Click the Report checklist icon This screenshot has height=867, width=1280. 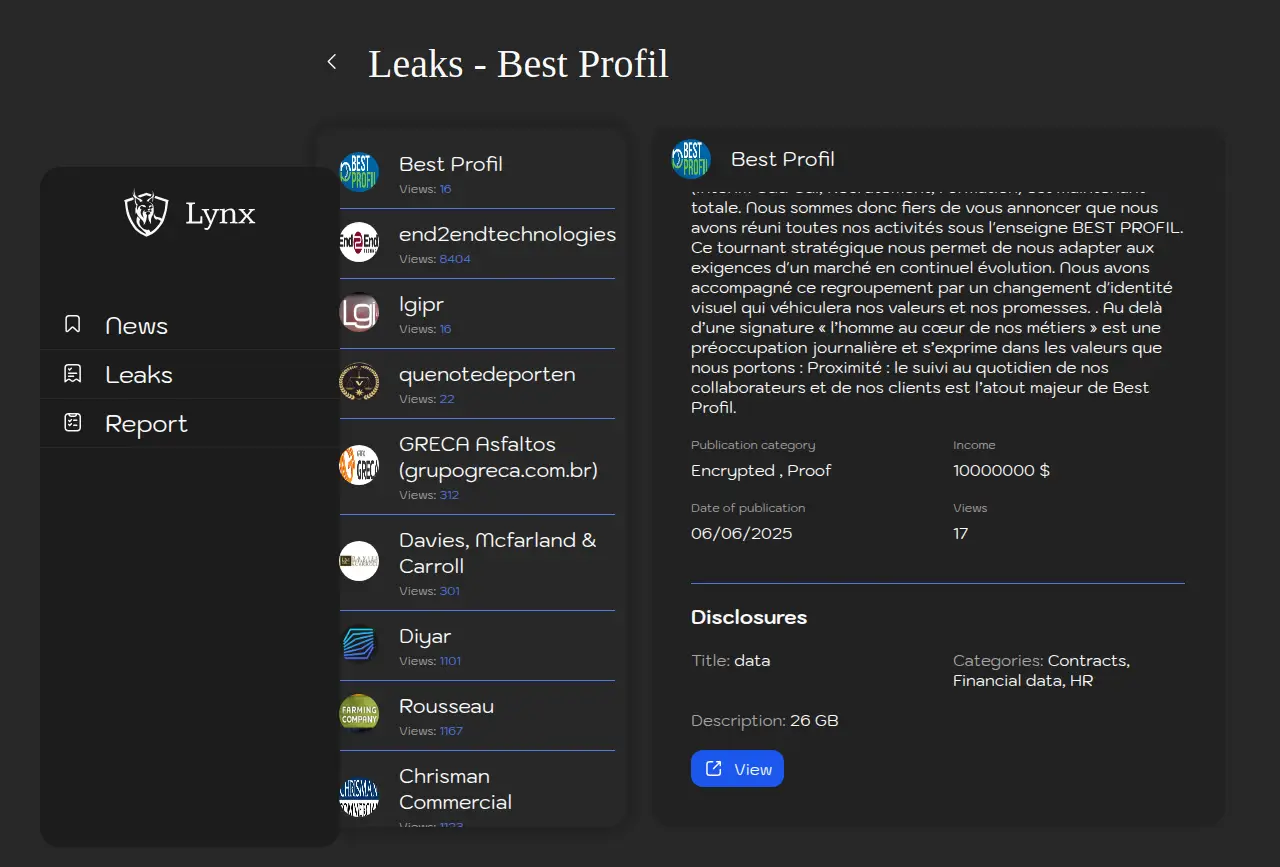tap(73, 423)
